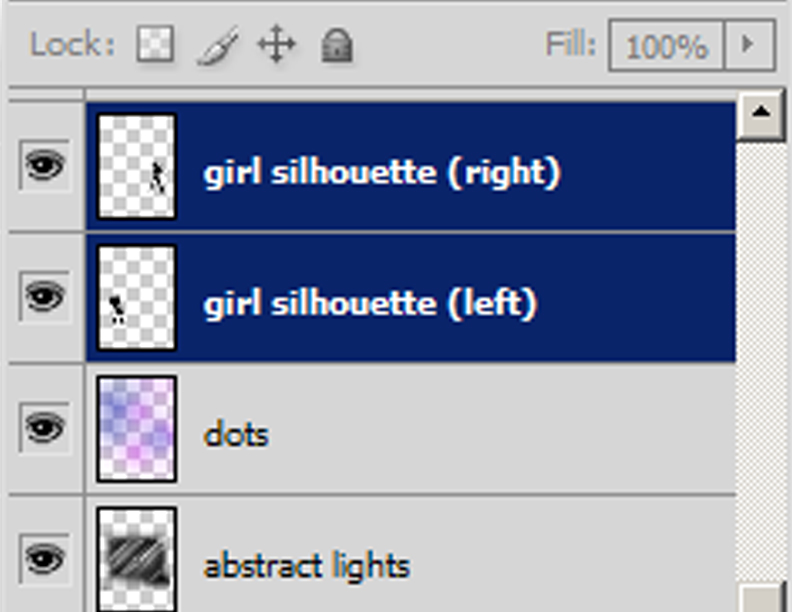Image resolution: width=792 pixels, height=612 pixels.
Task: Hide the girl silhouette (left) layer
Action: coord(44,296)
